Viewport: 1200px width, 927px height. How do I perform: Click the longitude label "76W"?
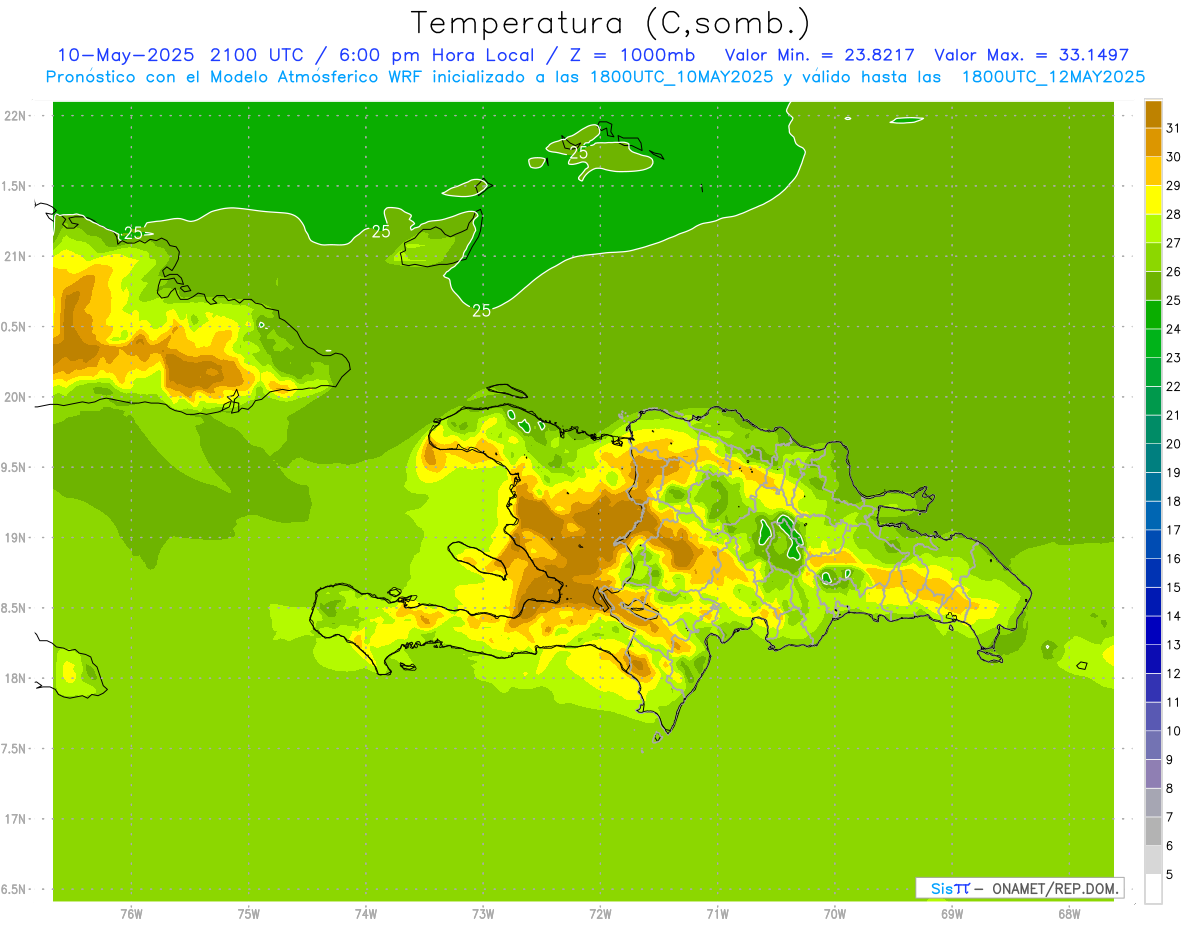[131, 913]
